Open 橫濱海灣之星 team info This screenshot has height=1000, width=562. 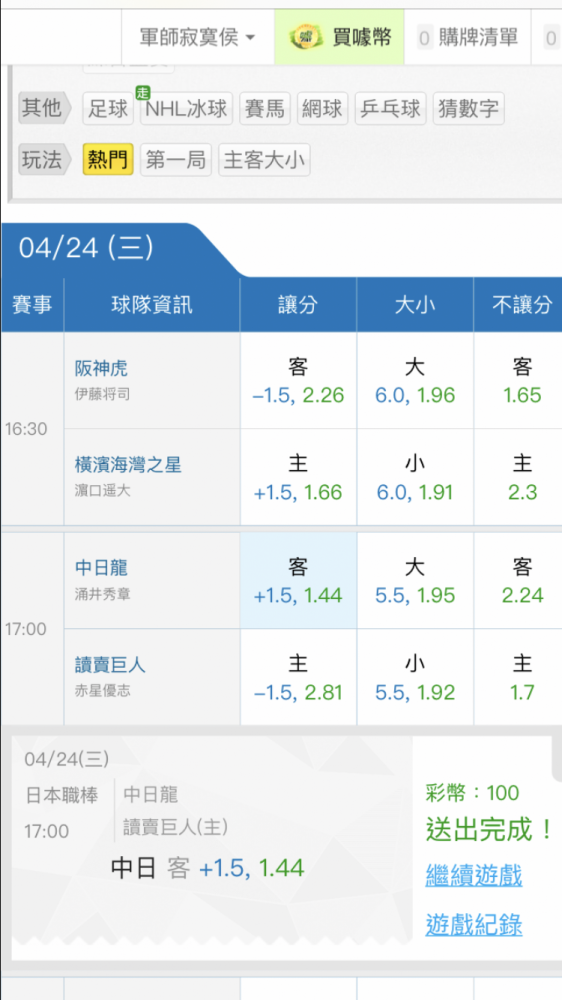[x=128, y=464]
